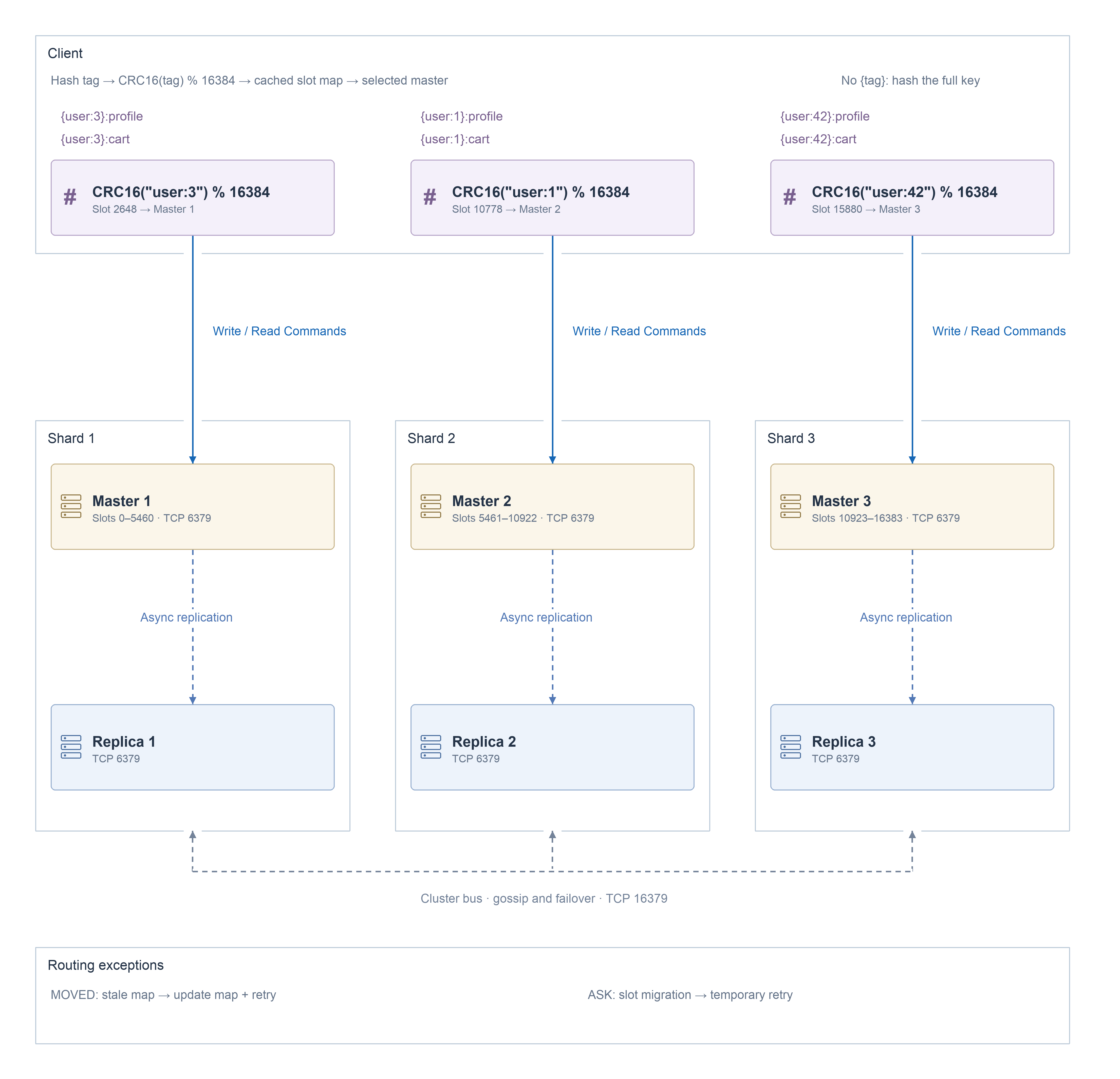The width and height of the screenshot is (1120, 1079).
Task: Click the {user:1}:profile key text
Action: click(462, 116)
